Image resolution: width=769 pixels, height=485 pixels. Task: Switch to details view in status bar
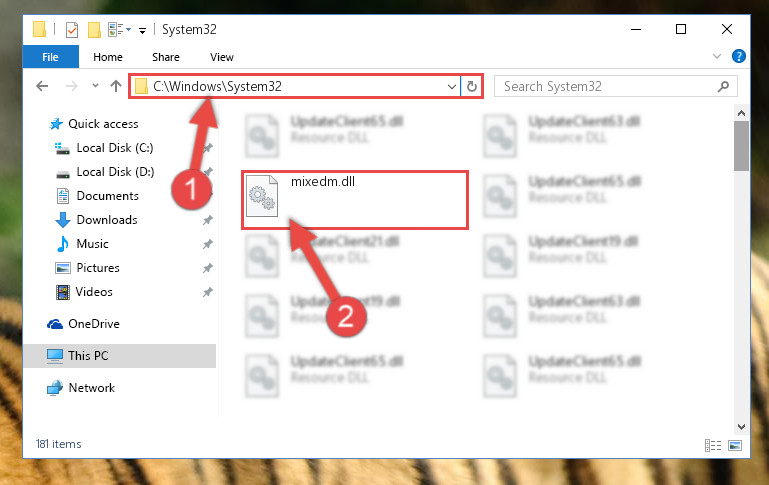pyautogui.click(x=713, y=445)
